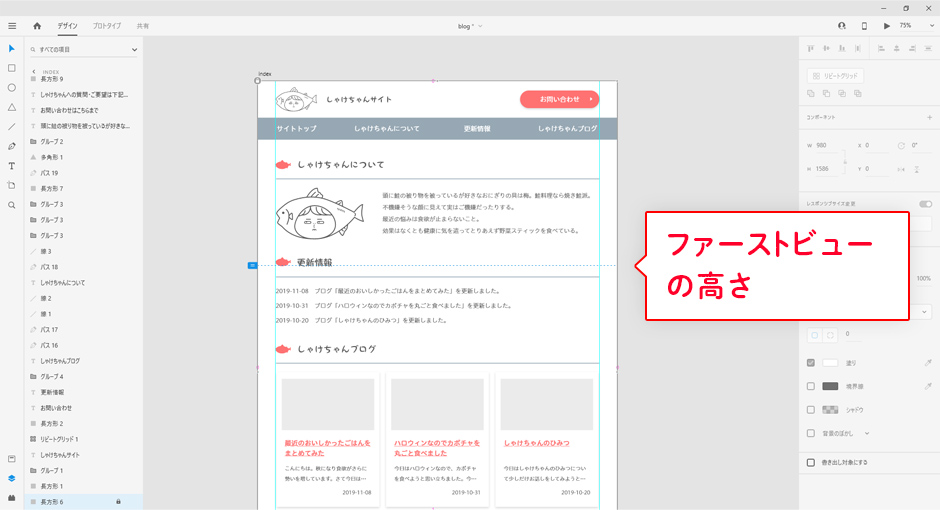The image size is (940, 510).
Task: Switch to the 共有 share tab
Action: [143, 25]
